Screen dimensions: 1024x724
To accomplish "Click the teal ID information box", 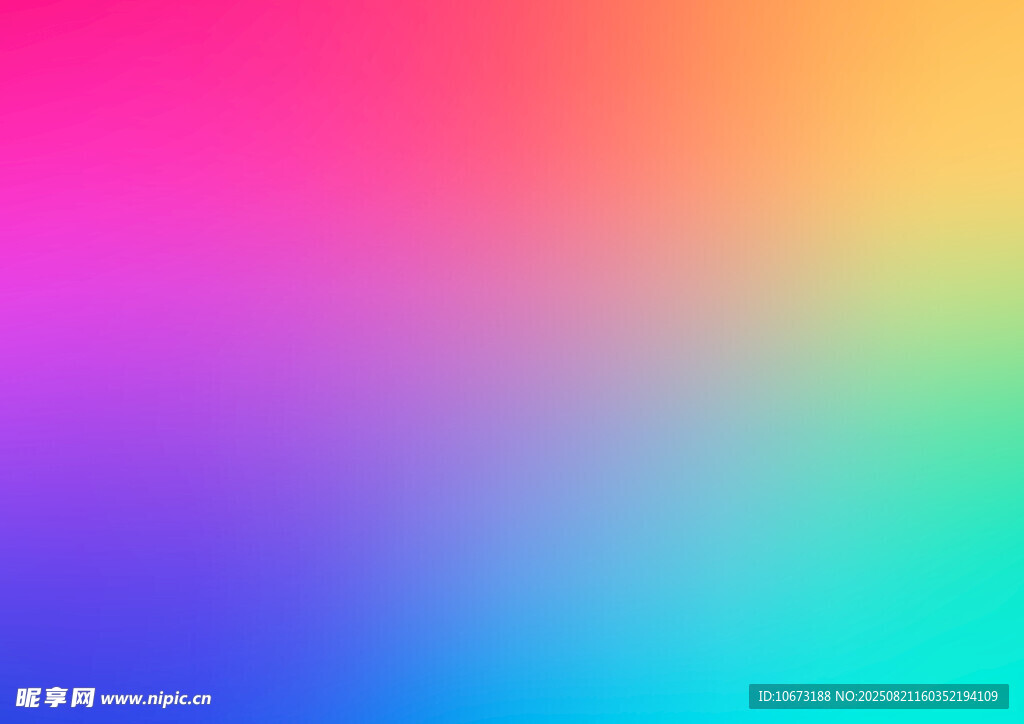I will pyautogui.click(x=878, y=696).
